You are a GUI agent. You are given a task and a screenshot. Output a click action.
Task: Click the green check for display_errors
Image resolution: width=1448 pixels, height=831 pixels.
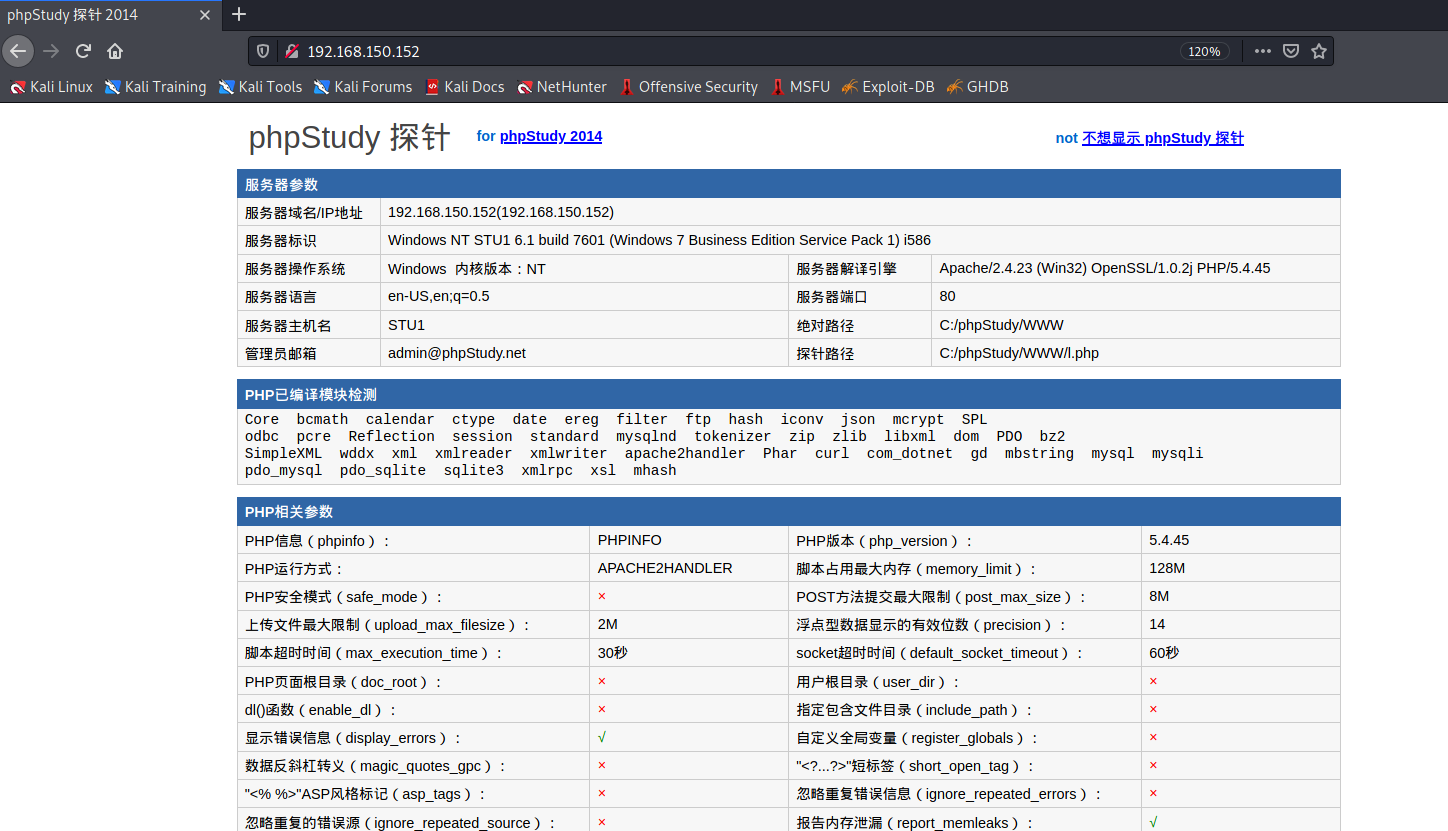pyautogui.click(x=602, y=737)
